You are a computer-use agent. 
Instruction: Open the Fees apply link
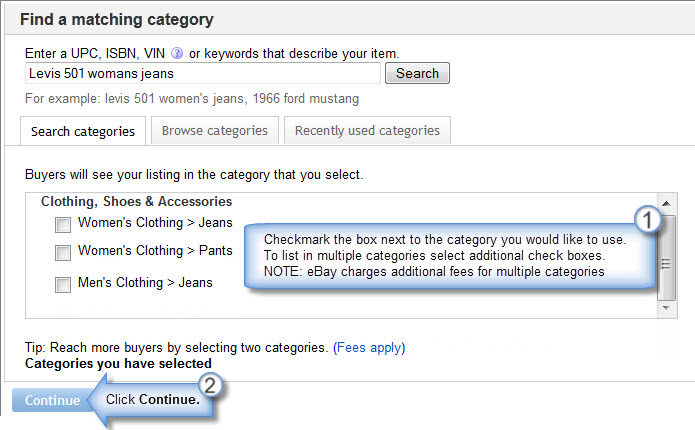click(x=369, y=348)
